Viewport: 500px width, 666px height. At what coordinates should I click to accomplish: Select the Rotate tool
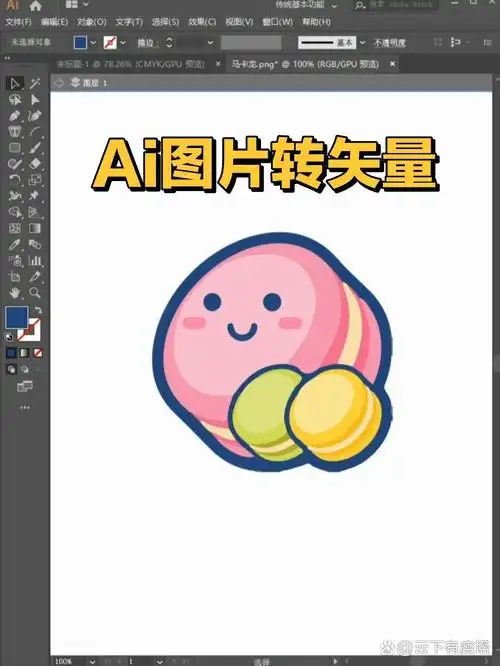pyautogui.click(x=15, y=180)
